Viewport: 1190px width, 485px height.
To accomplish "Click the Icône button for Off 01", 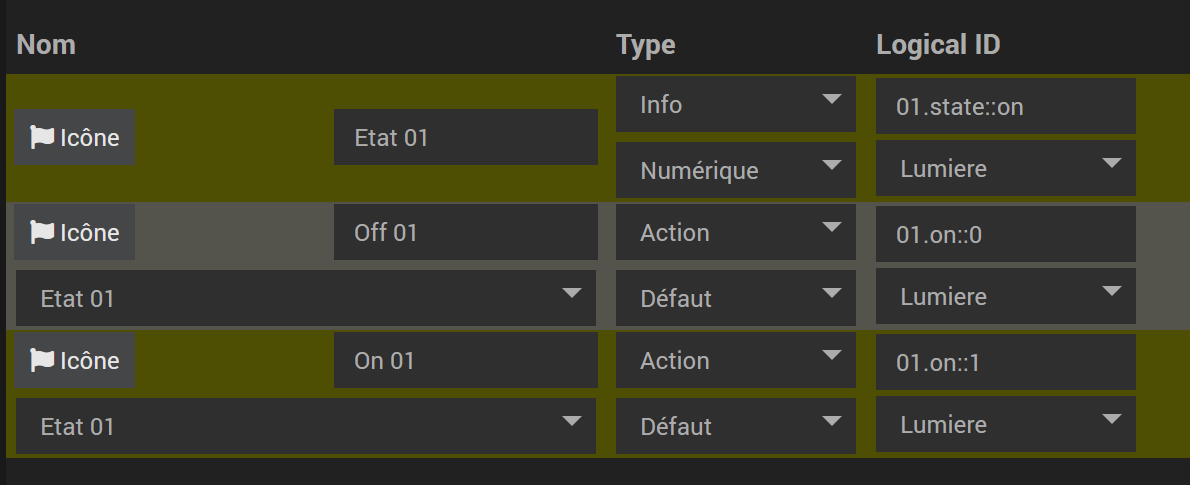I will tap(74, 232).
